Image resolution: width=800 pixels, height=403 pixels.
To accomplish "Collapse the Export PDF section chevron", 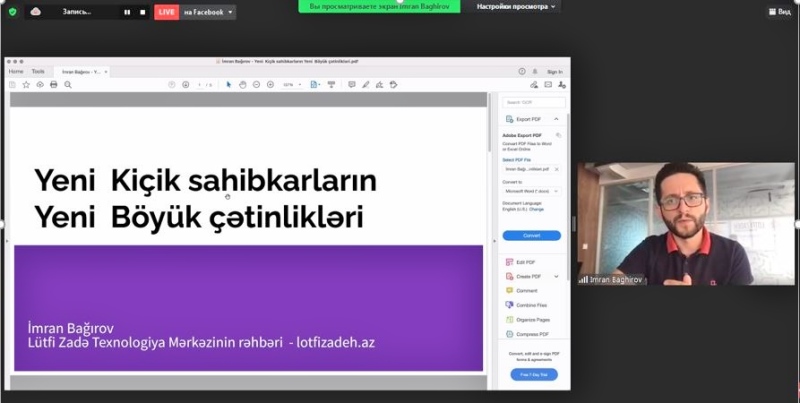I will pos(557,119).
